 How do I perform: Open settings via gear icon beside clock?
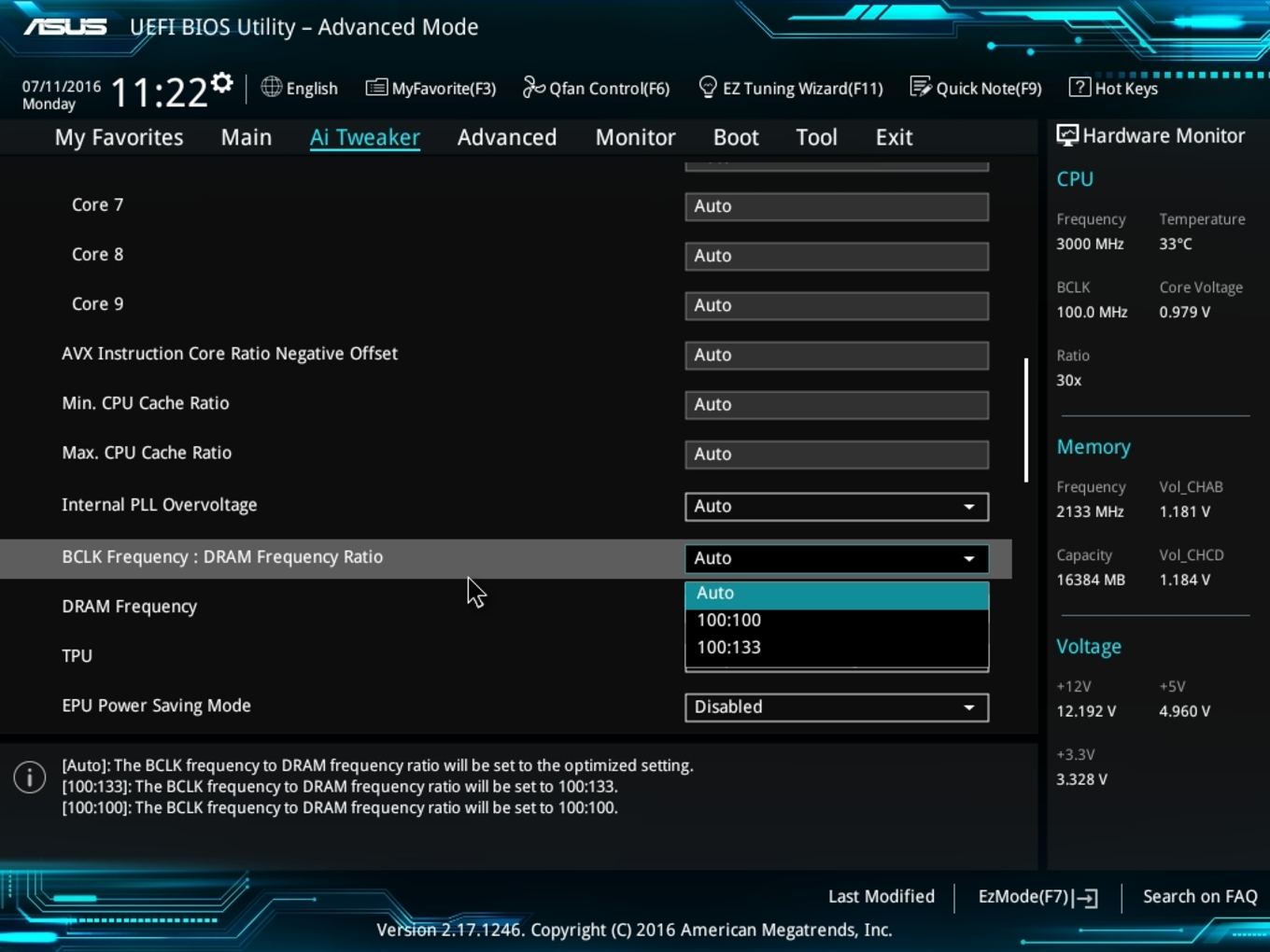221,83
